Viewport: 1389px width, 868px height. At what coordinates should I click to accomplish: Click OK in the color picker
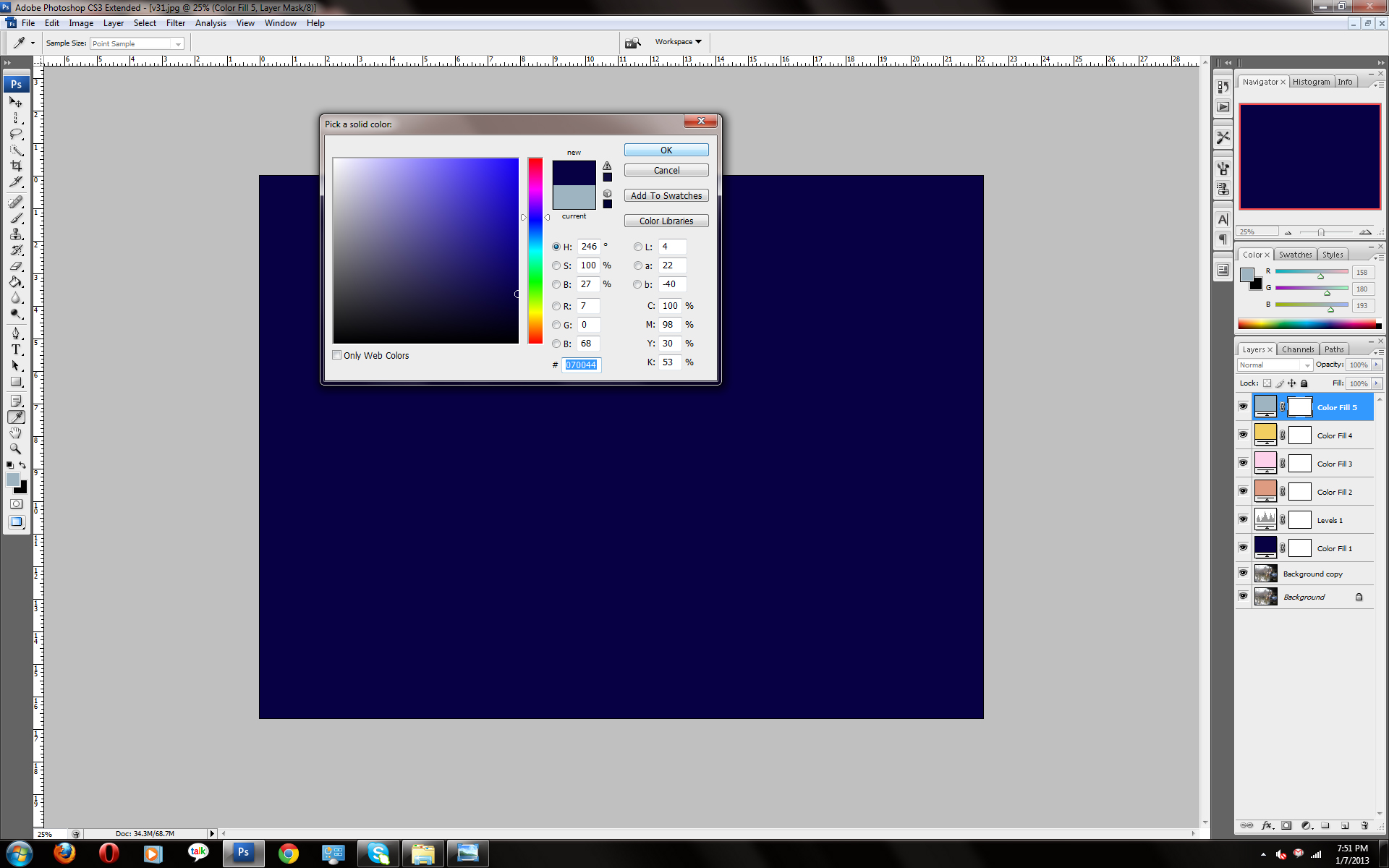click(666, 150)
